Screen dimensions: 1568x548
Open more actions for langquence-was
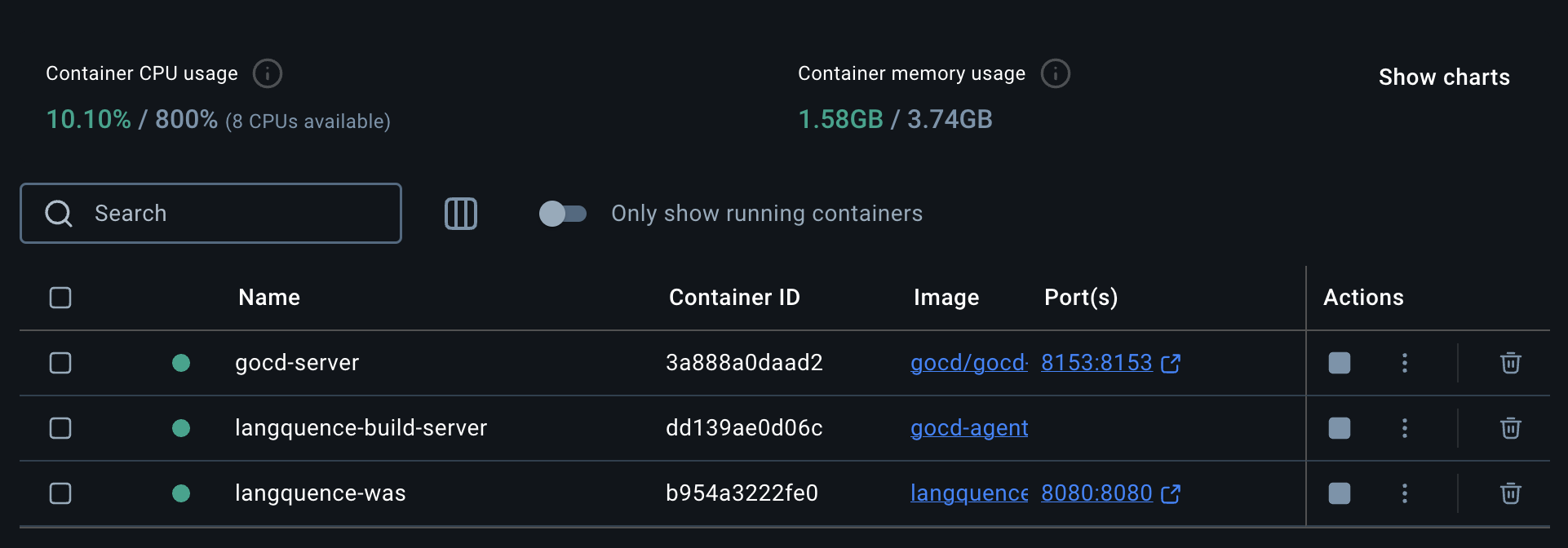1405,493
